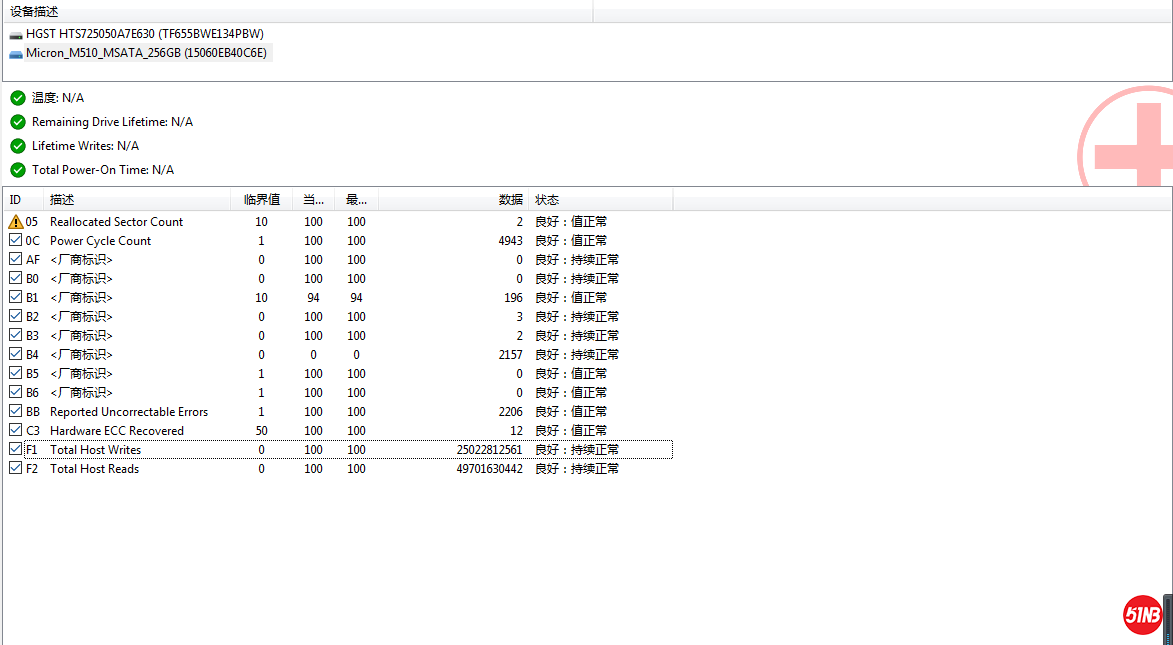This screenshot has height=645, width=1173.
Task: Click status 良好：值正常 in BB row
Action: pyautogui.click(x=571, y=412)
